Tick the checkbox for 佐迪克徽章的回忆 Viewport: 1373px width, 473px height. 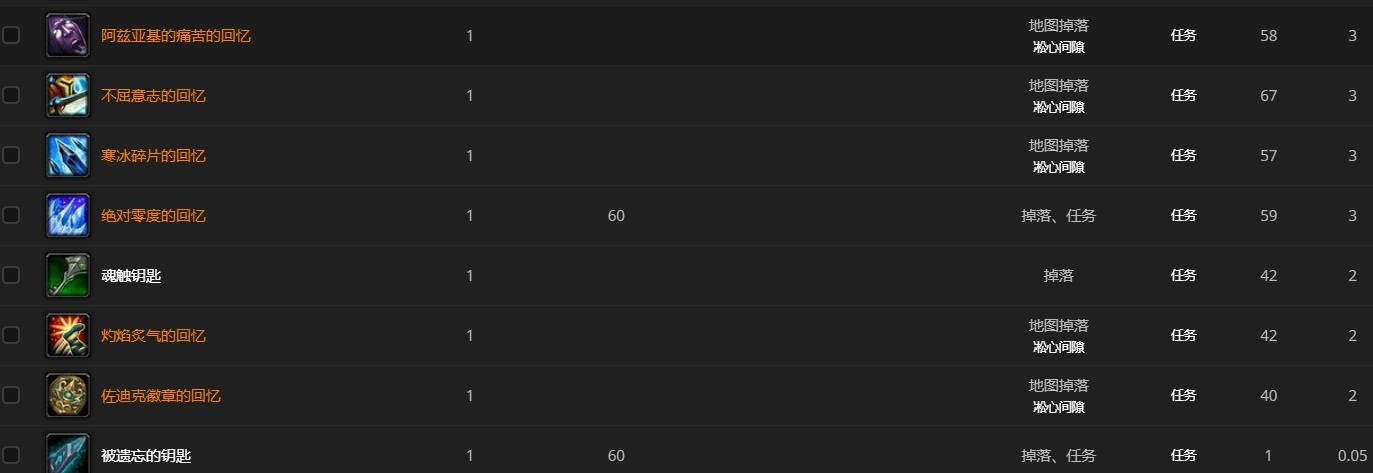(x=11, y=395)
